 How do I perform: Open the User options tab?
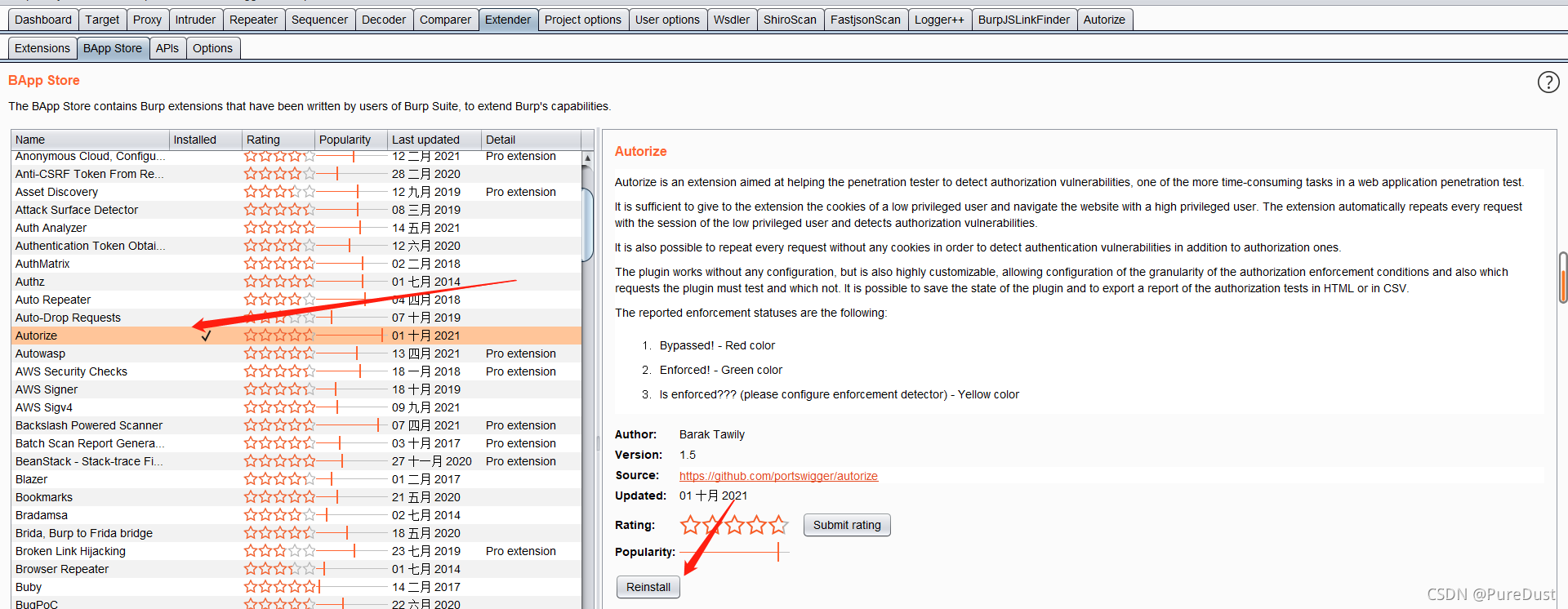667,20
